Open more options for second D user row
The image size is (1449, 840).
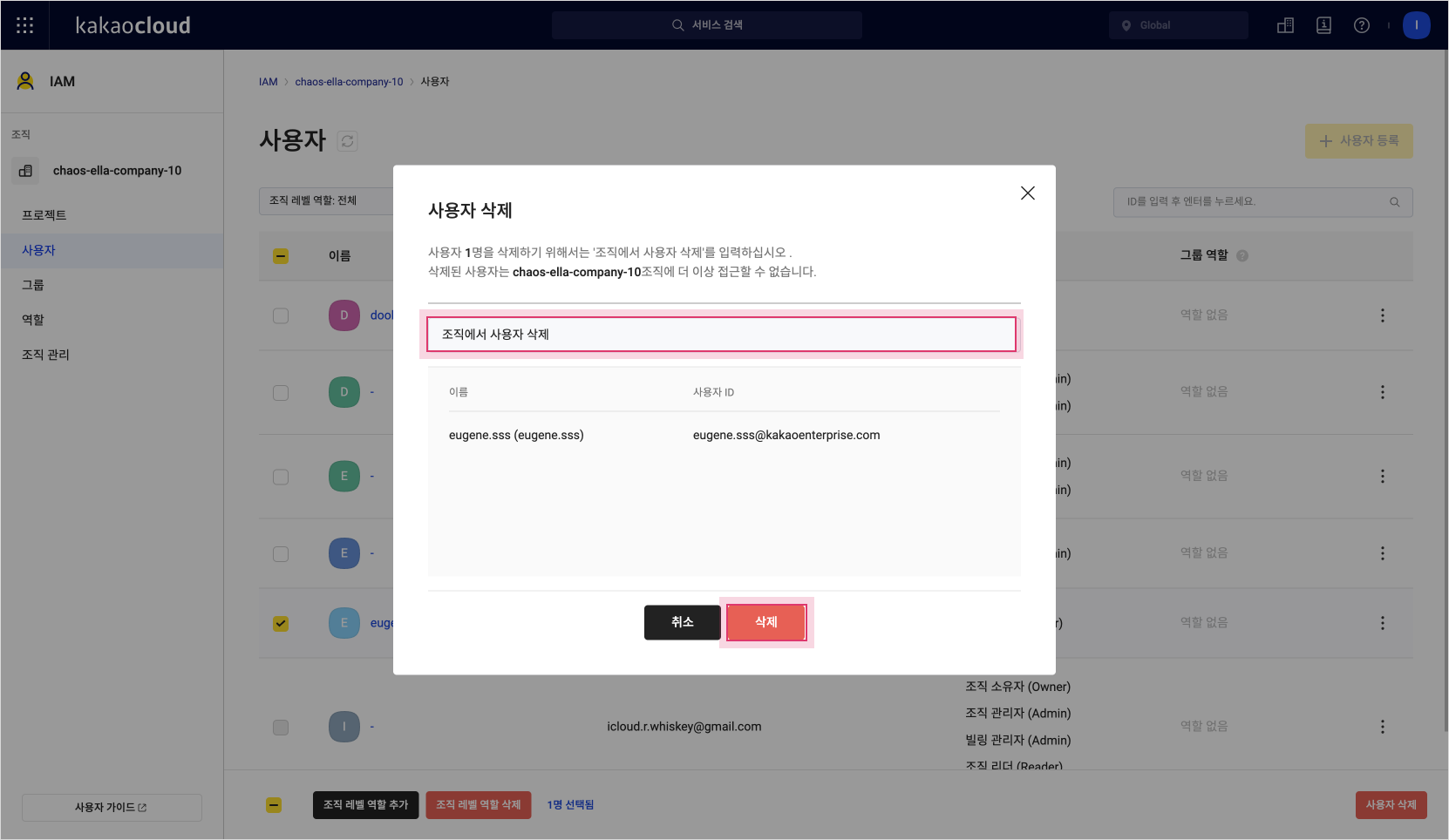1383,392
